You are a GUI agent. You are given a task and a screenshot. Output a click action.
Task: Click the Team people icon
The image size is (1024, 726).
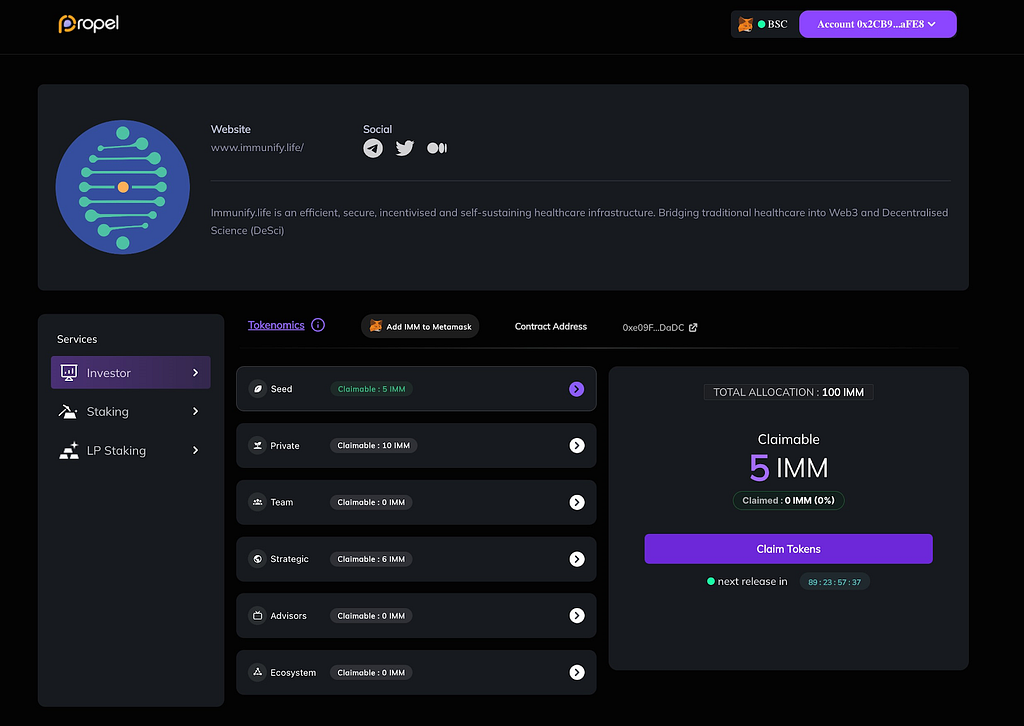pos(257,502)
